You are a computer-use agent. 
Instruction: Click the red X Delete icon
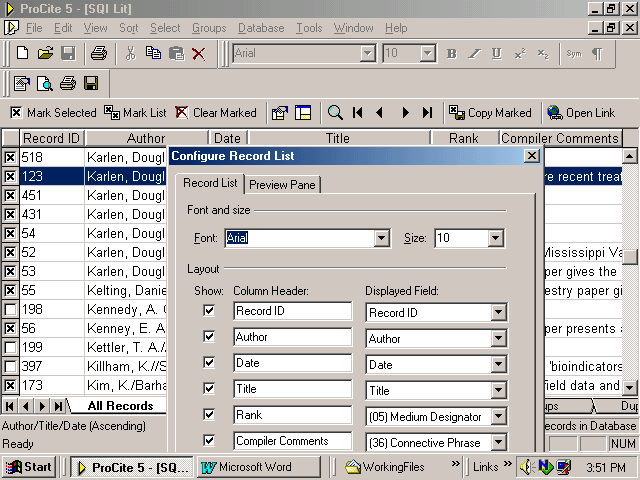click(x=199, y=53)
